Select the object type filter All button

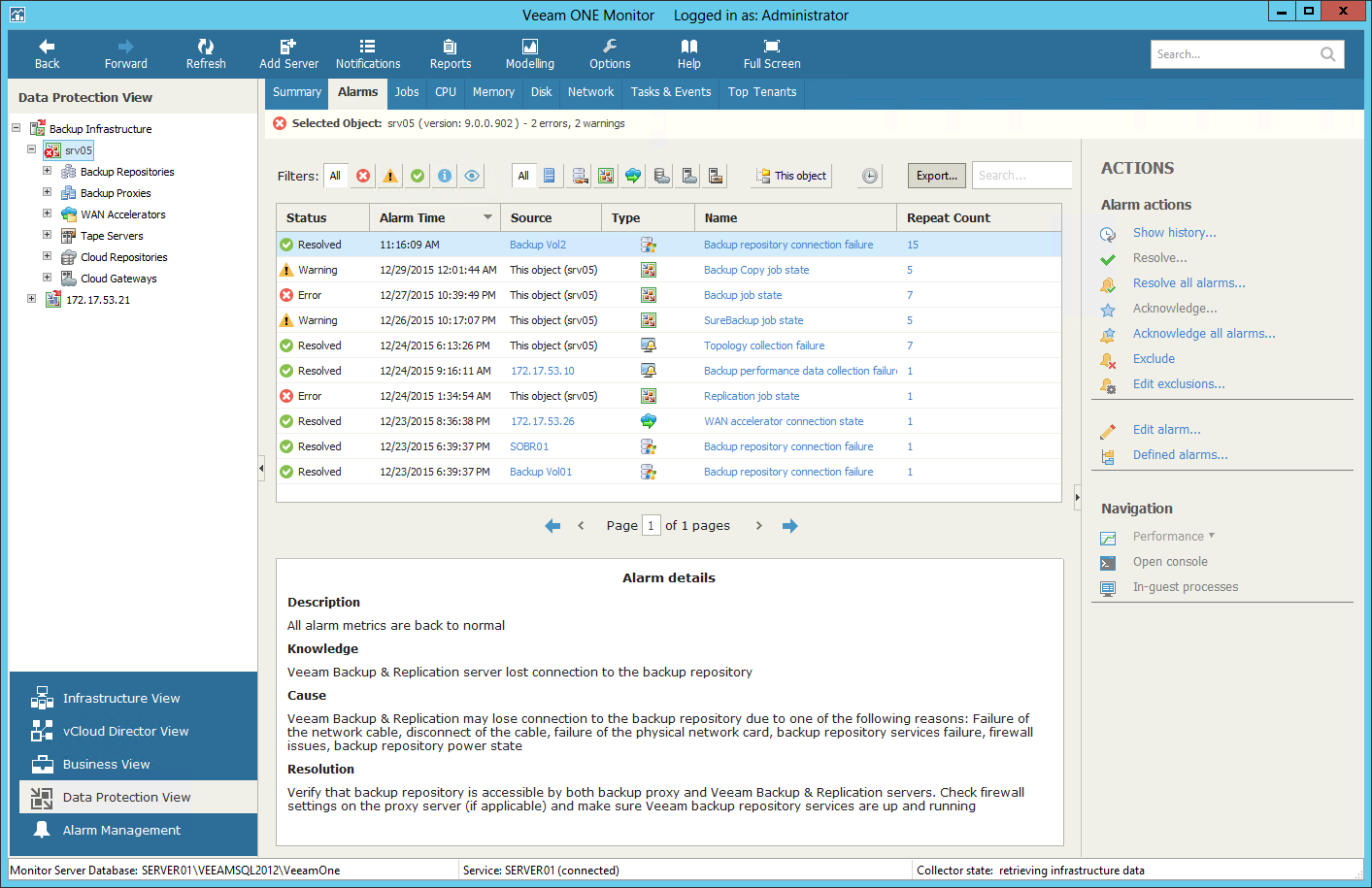tap(523, 176)
